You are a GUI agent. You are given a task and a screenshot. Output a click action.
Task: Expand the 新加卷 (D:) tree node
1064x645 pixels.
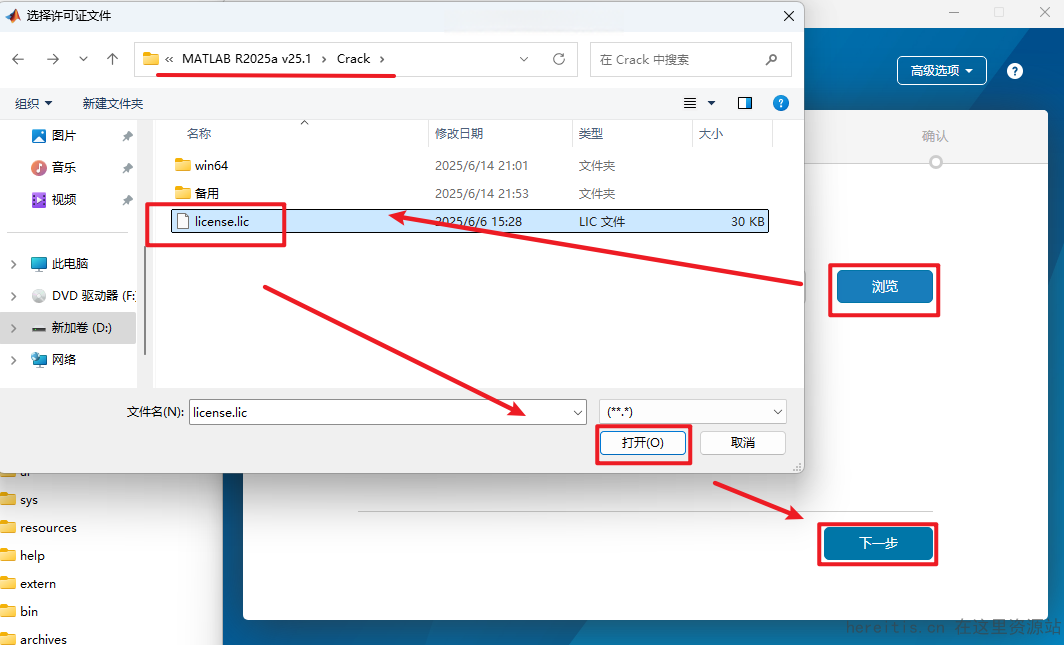click(x=14, y=328)
